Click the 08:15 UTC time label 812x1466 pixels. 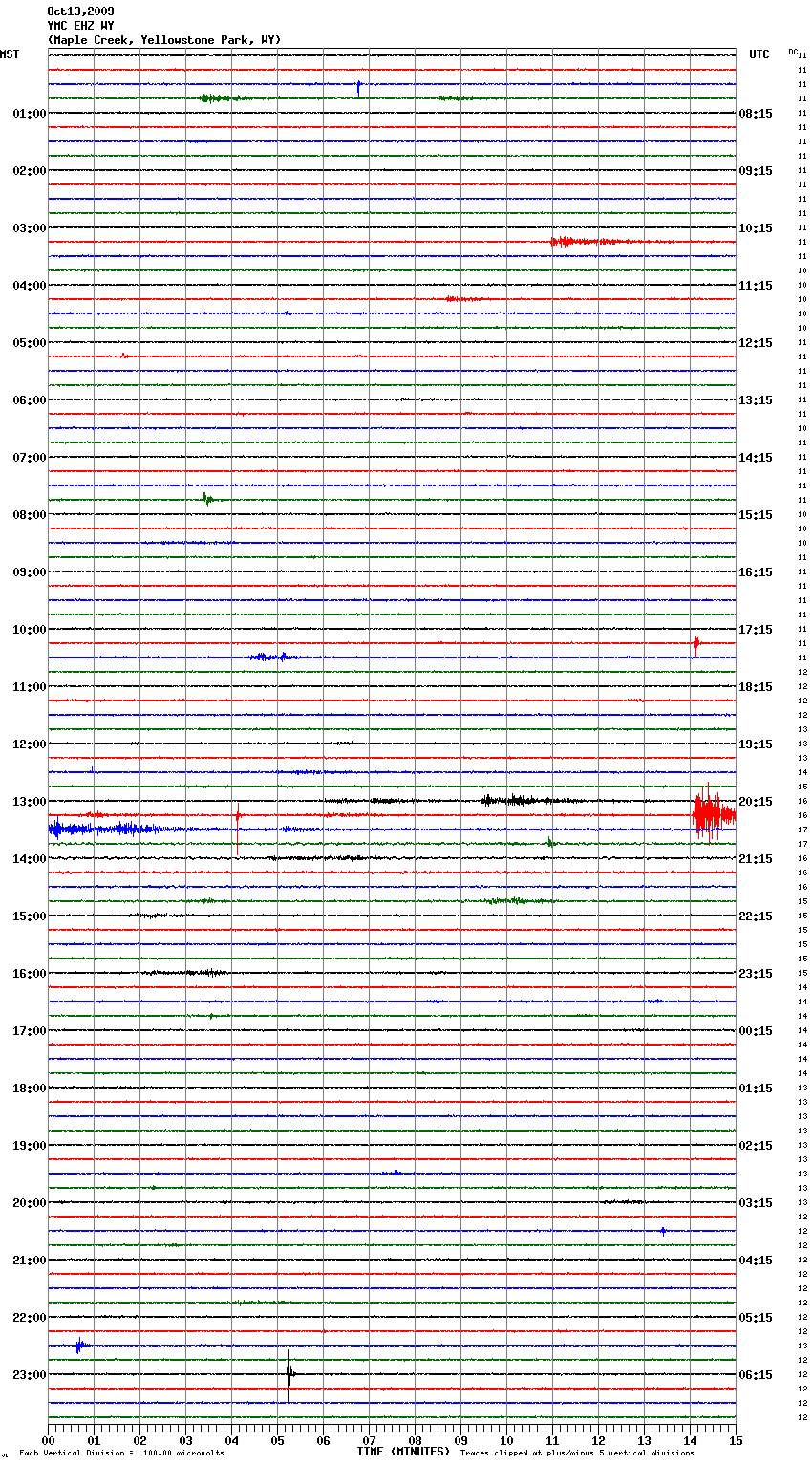click(x=756, y=114)
